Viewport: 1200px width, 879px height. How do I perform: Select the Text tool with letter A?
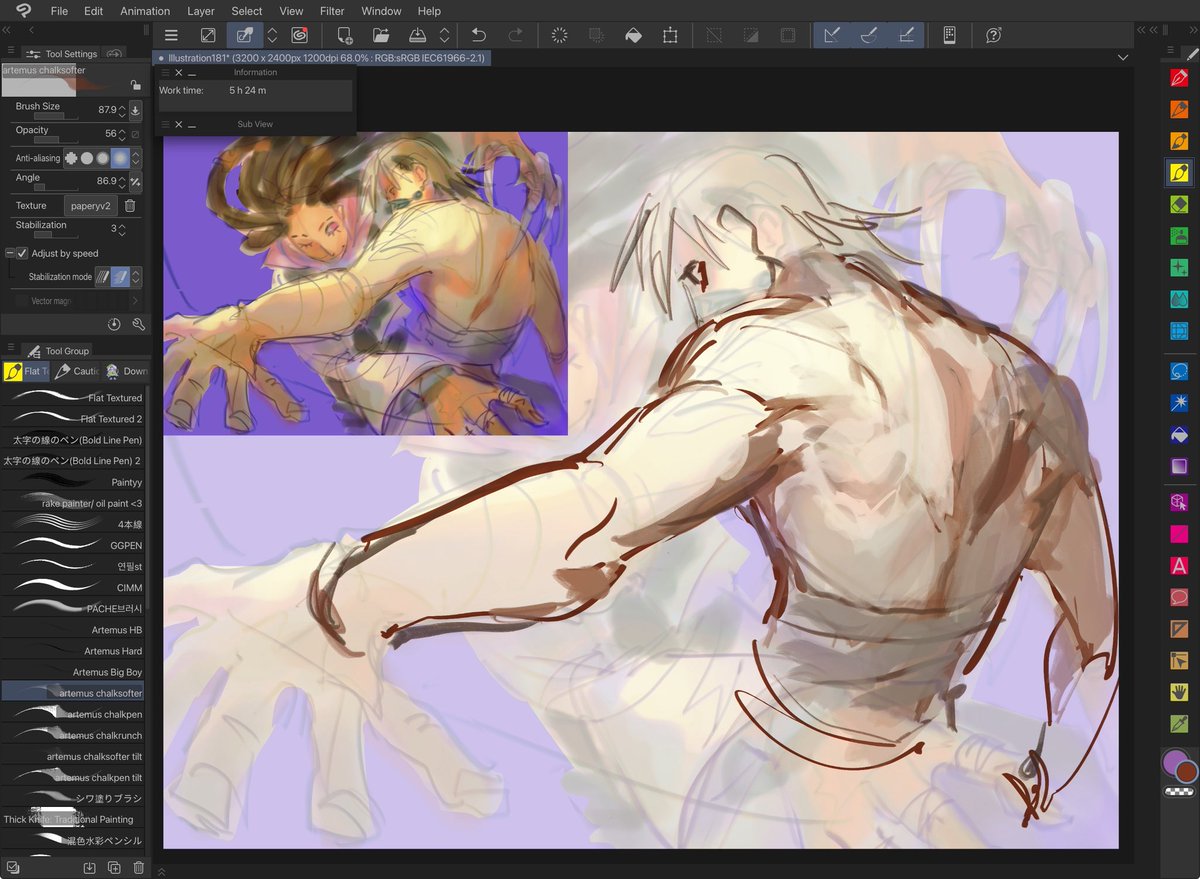point(1179,566)
